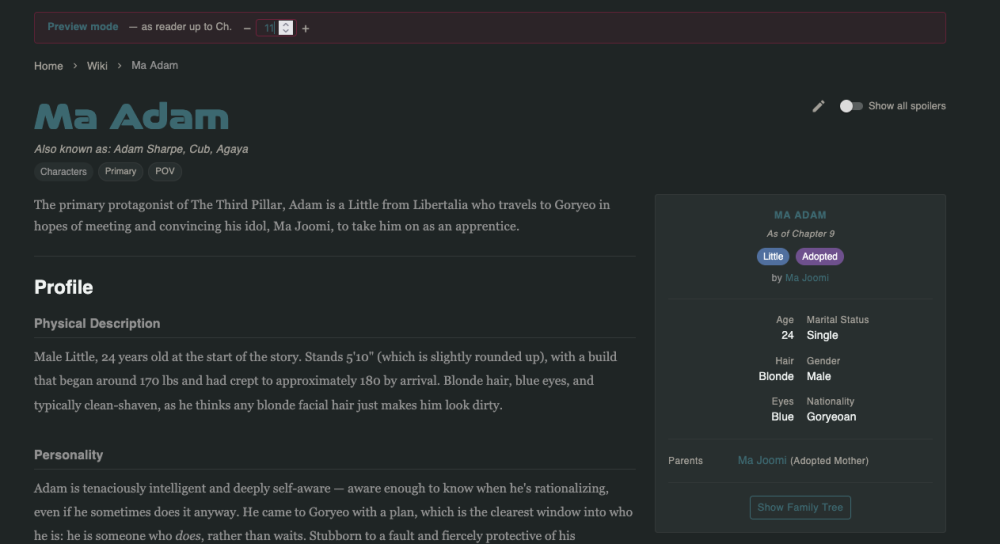
Task: Click the pencil edit icon
Action: coord(818,106)
